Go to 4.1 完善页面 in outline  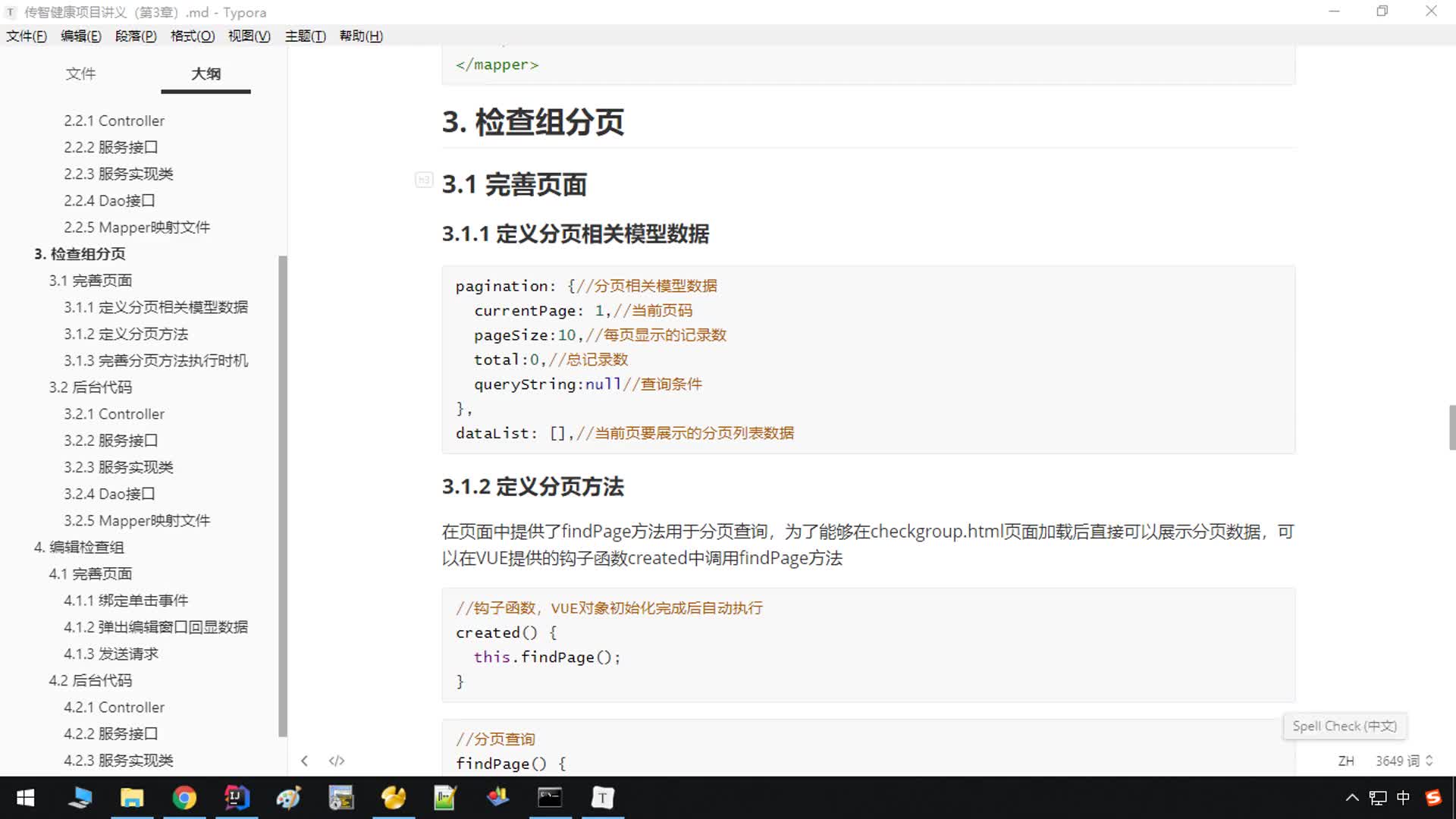(x=90, y=574)
